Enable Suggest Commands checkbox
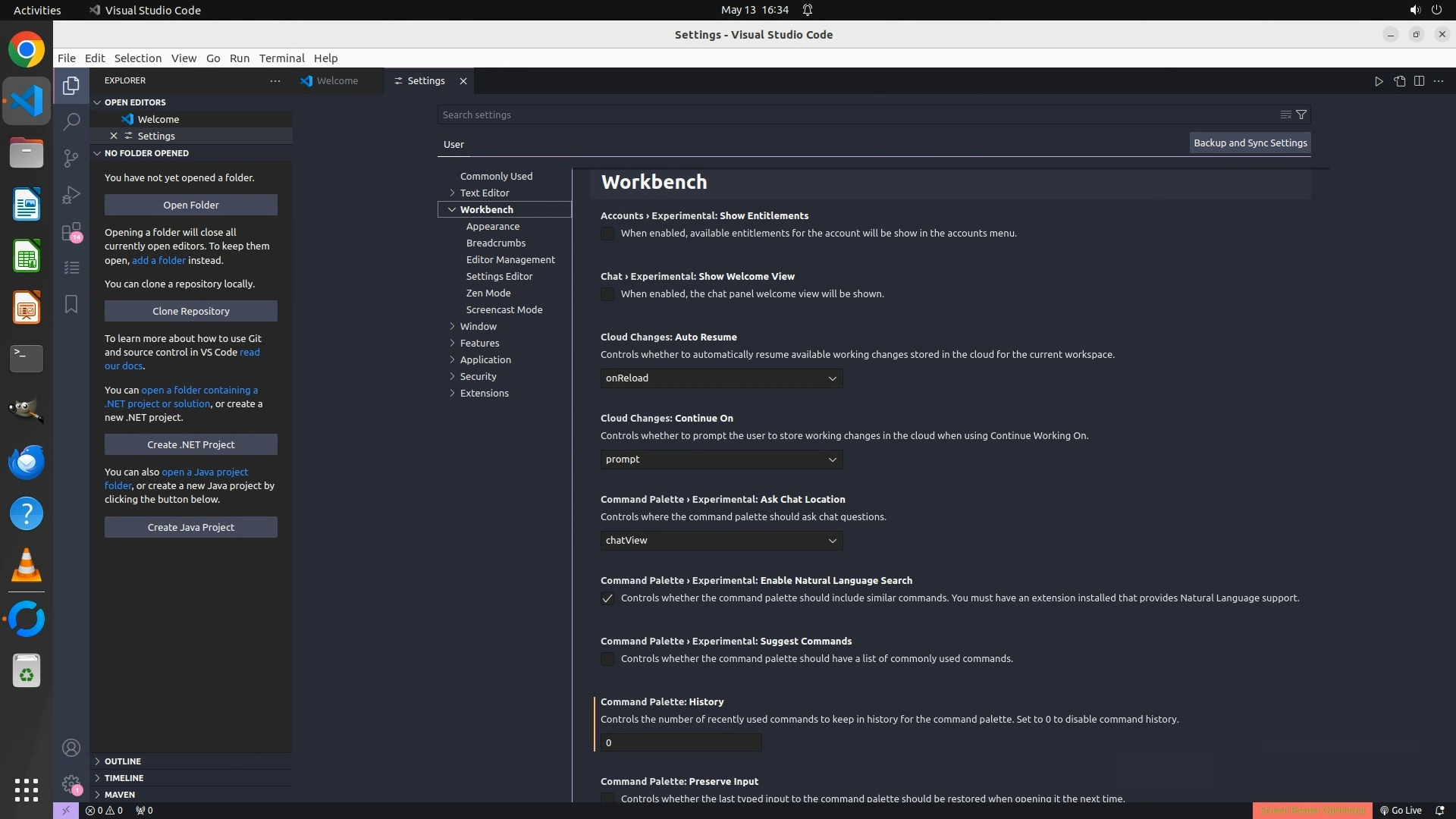This screenshot has height=819, width=1456. 607,659
